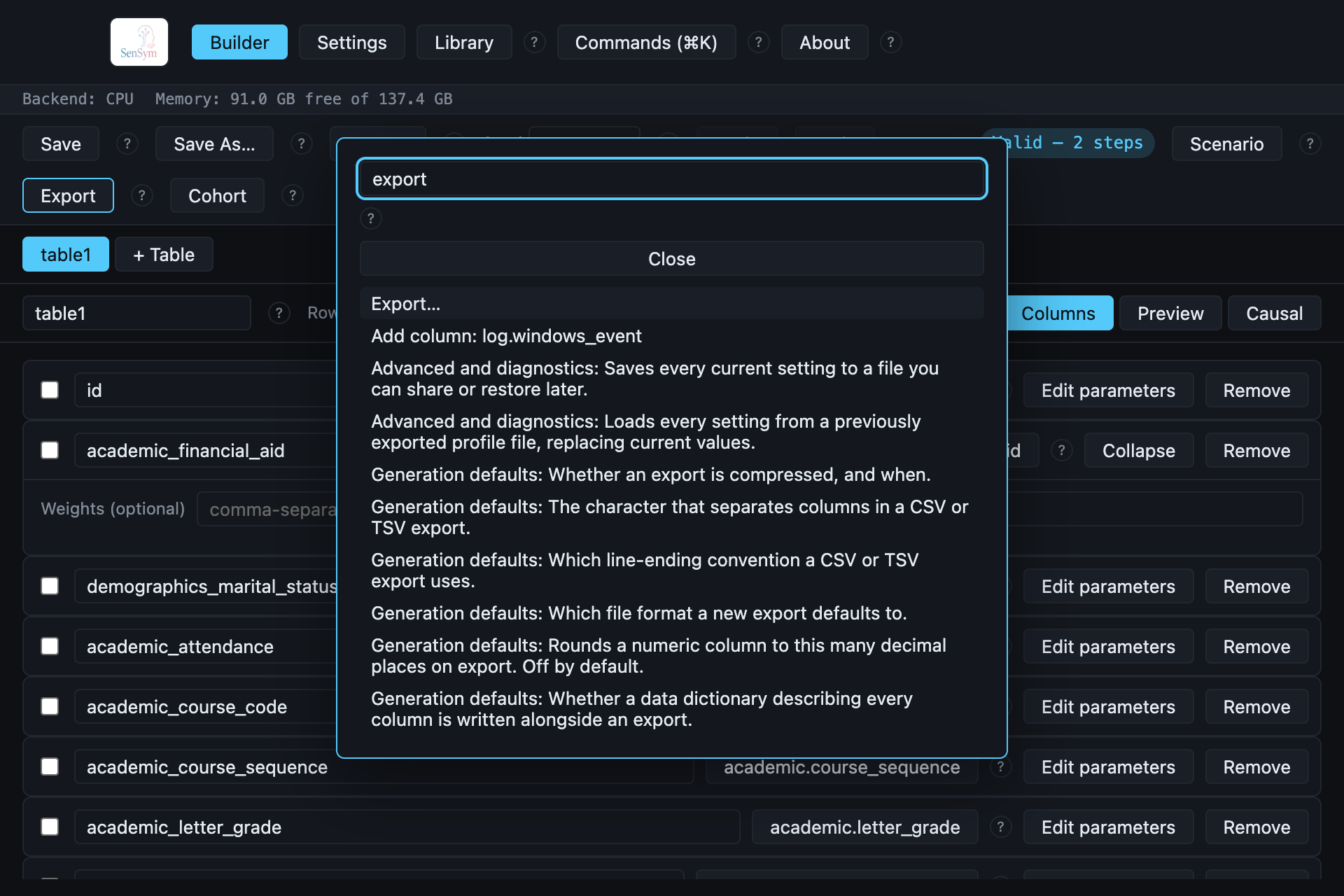
Task: Toggle checkbox for academic_letter_grade column
Action: 50,827
